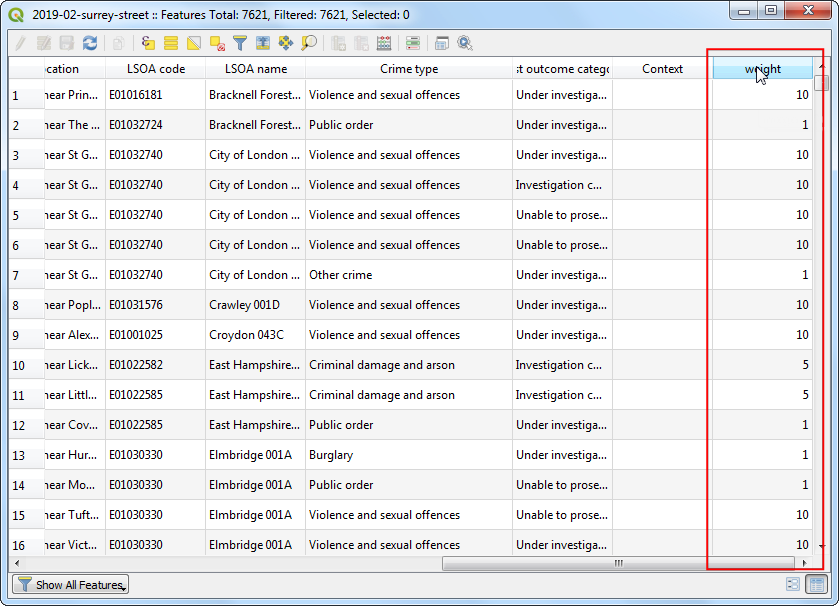Image resolution: width=839 pixels, height=606 pixels.
Task: Click the vertical scrollbar down arrow
Action: 821,547
